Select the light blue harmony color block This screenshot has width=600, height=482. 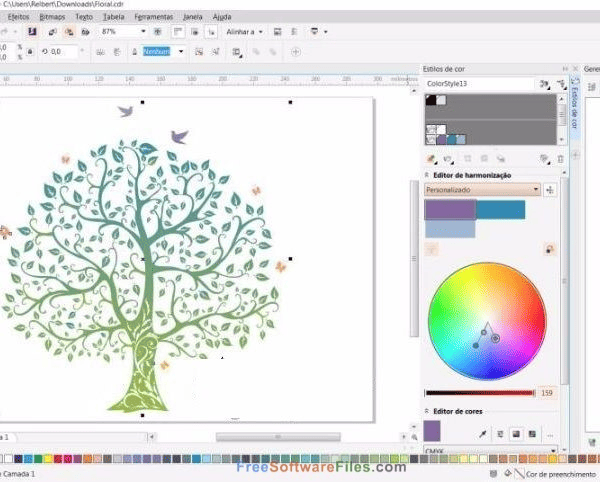tap(450, 229)
